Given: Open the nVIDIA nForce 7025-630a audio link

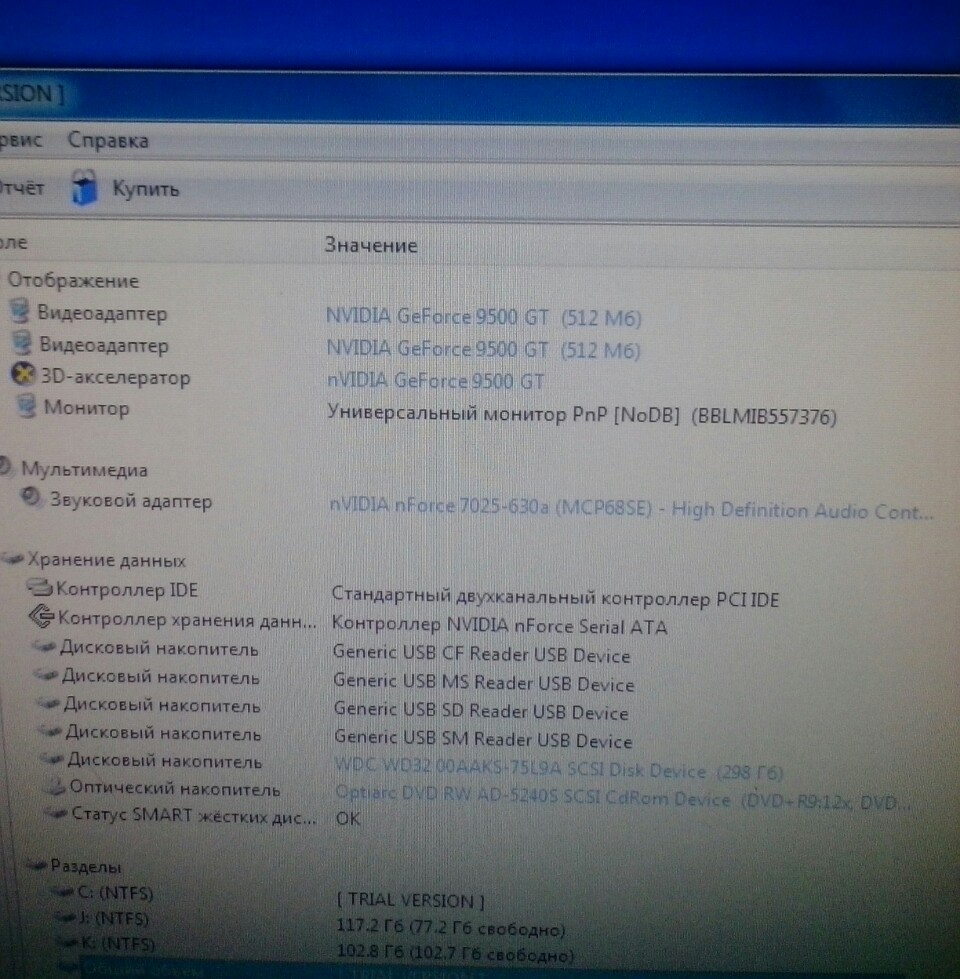Looking at the screenshot, I should click(632, 509).
